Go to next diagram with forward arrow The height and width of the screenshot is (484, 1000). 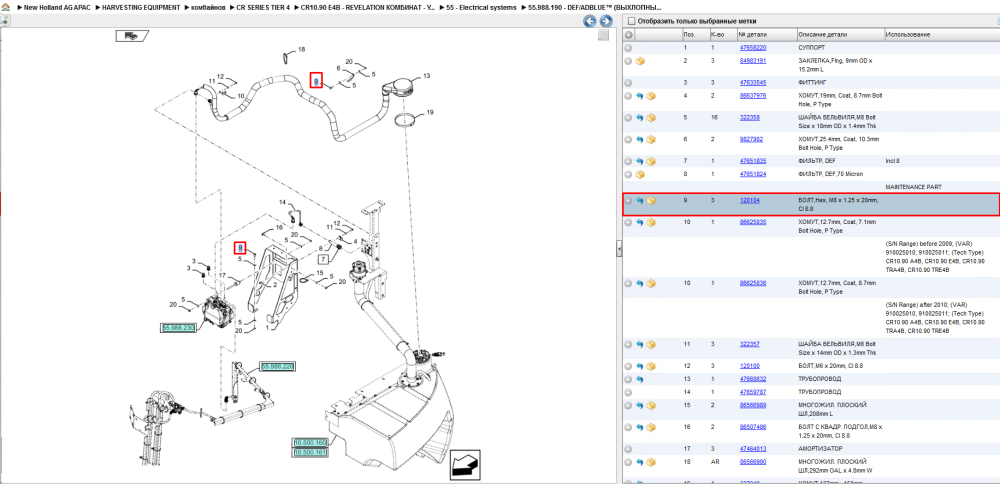pyautogui.click(x=606, y=21)
